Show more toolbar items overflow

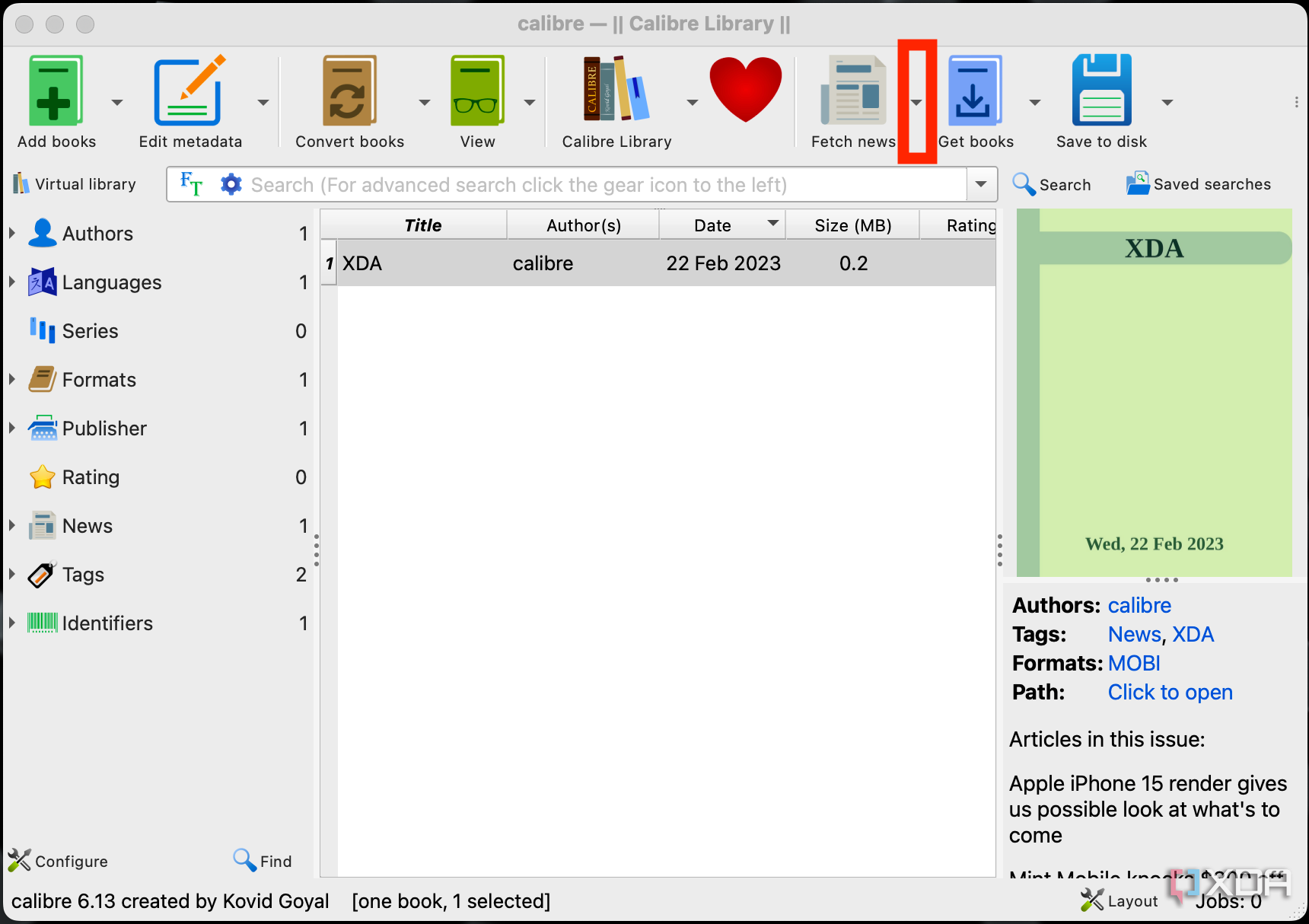tap(1297, 102)
